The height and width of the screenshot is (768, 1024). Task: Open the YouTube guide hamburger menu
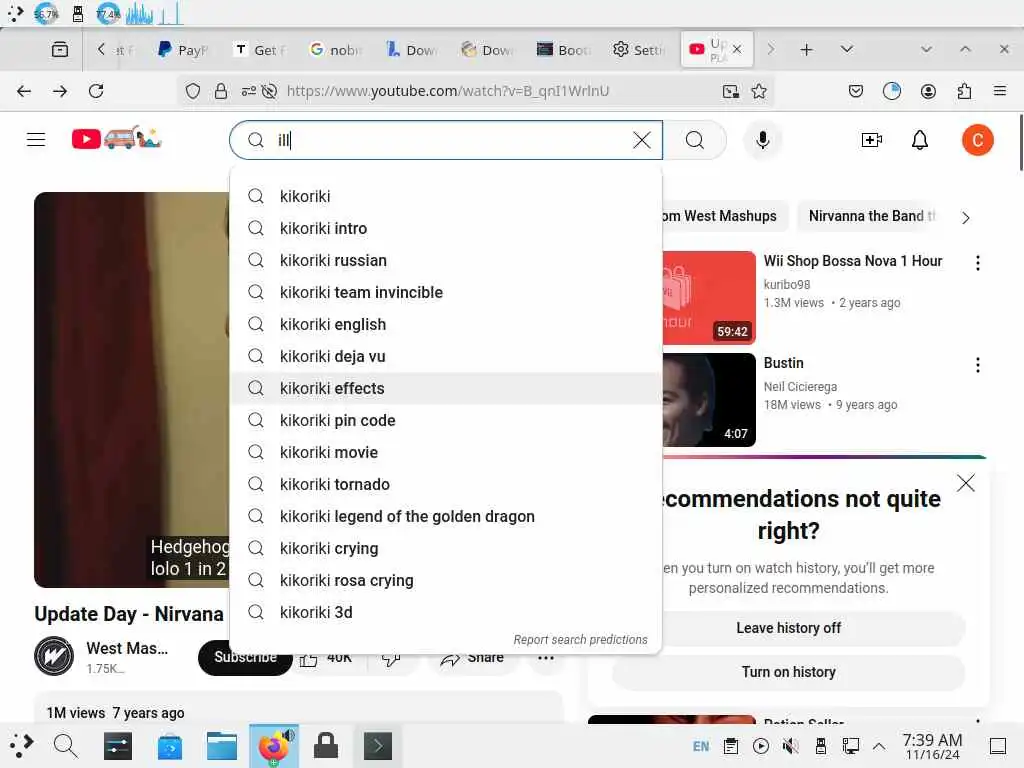click(x=36, y=140)
